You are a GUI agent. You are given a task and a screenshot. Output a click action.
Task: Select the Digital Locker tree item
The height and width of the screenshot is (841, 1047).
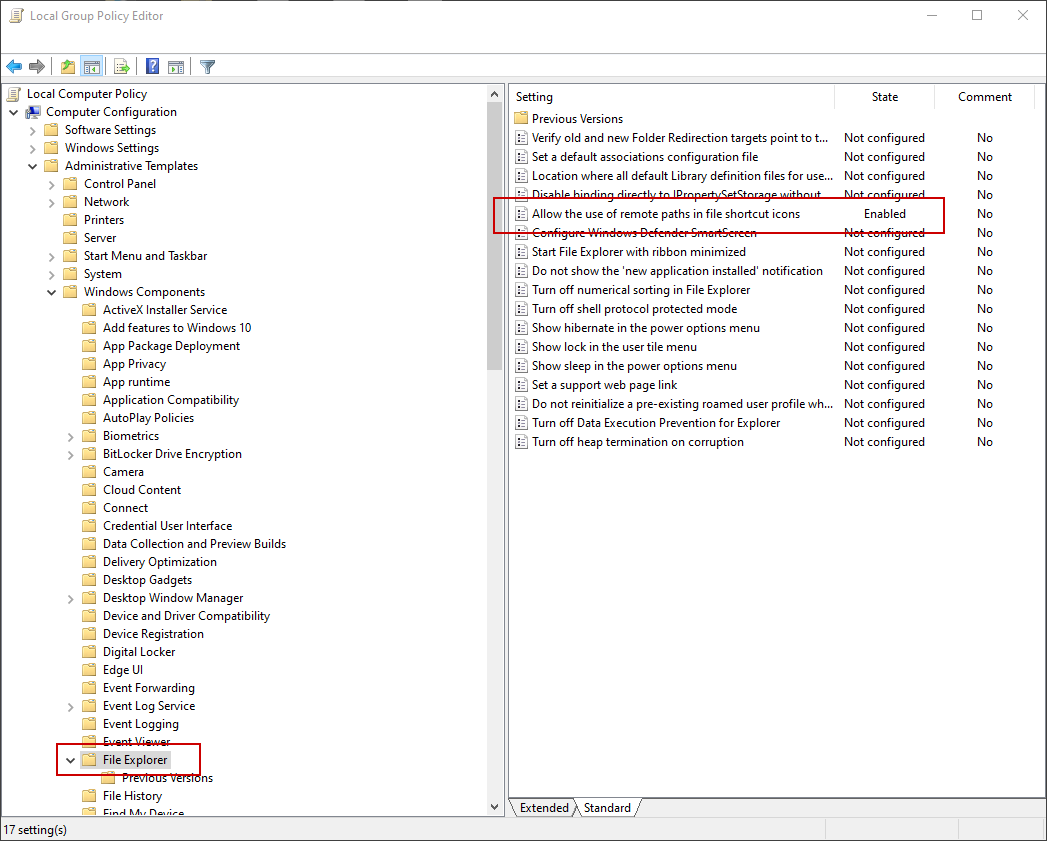[139, 652]
